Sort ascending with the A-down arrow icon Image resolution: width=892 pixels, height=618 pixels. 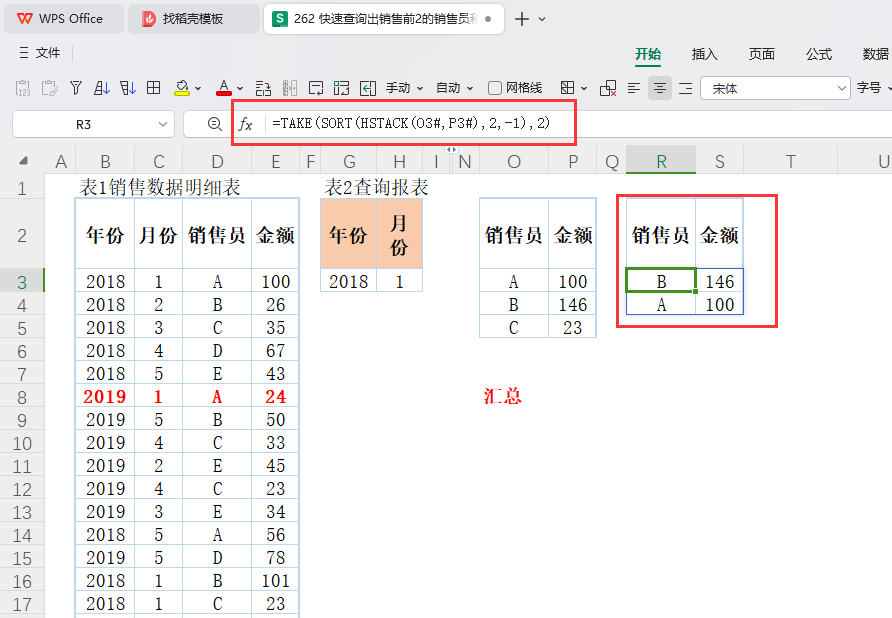102,88
